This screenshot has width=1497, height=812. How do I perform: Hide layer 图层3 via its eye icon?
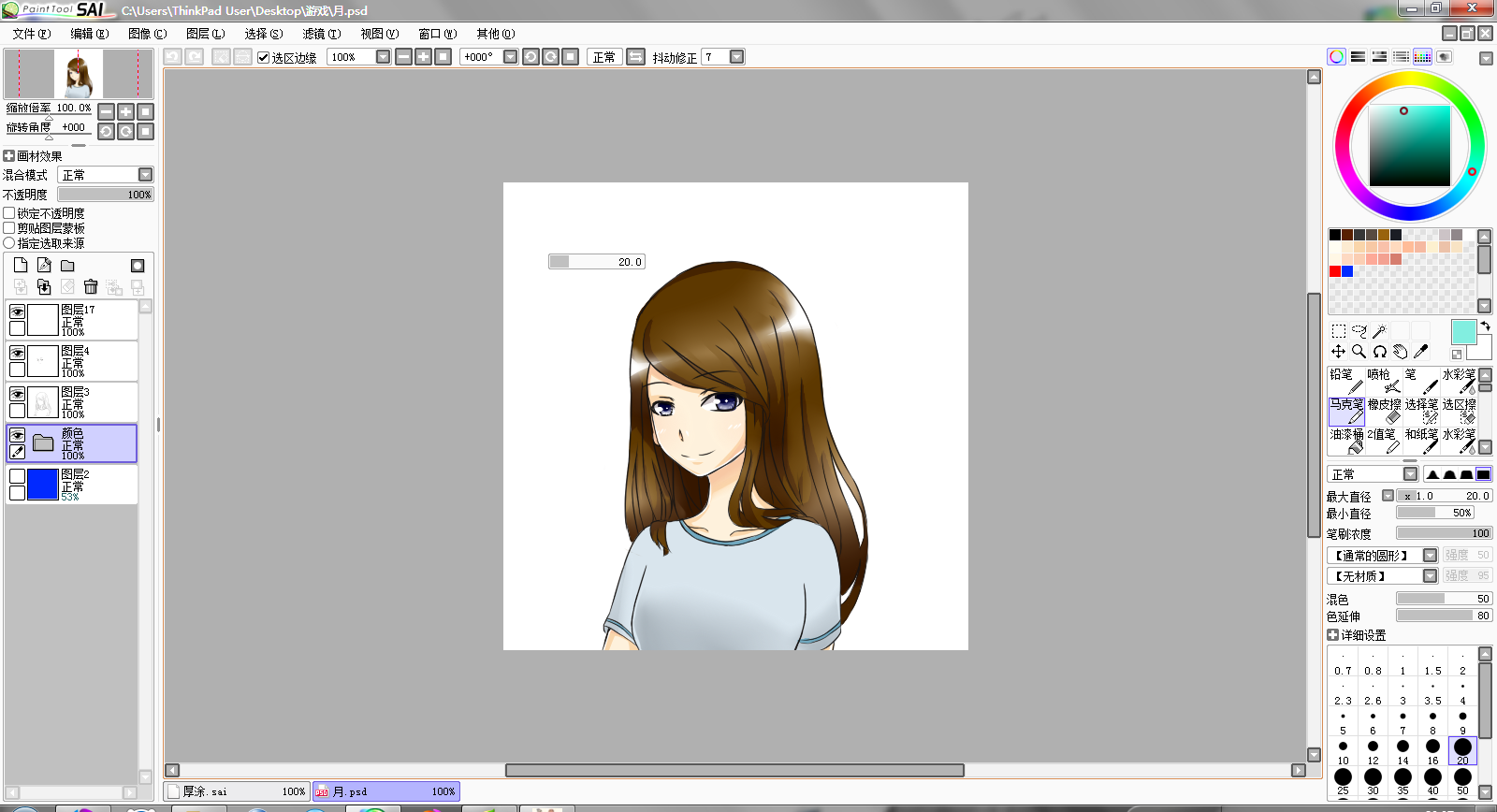17,394
